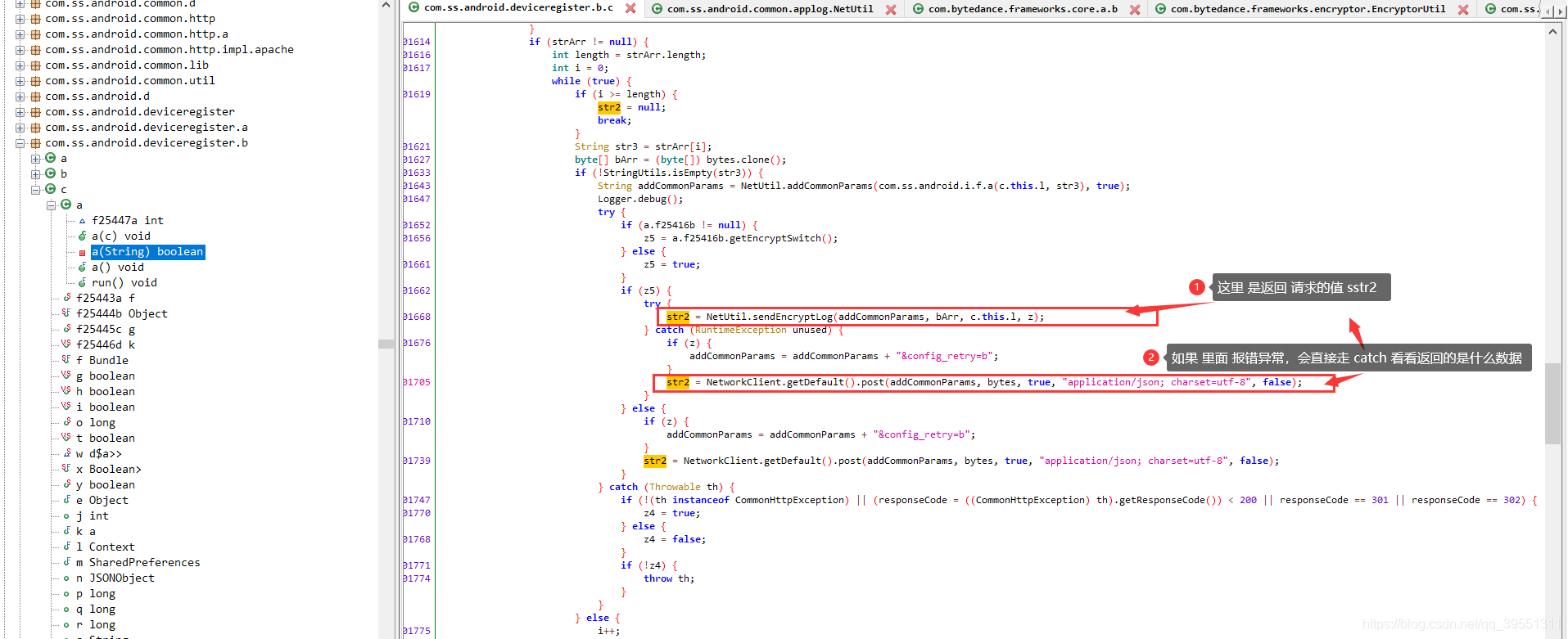The height and width of the screenshot is (639, 1568).
Task: Click class icon on the EncryptorUtil tab
Action: click(1160, 9)
